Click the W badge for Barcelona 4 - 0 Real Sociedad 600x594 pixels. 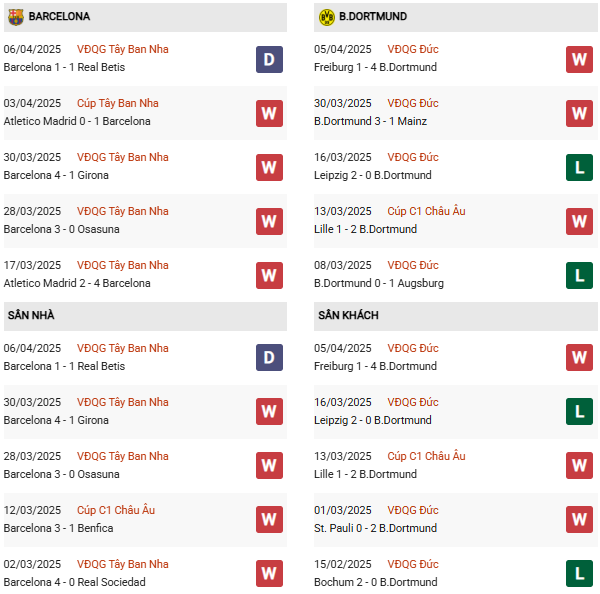(269, 574)
